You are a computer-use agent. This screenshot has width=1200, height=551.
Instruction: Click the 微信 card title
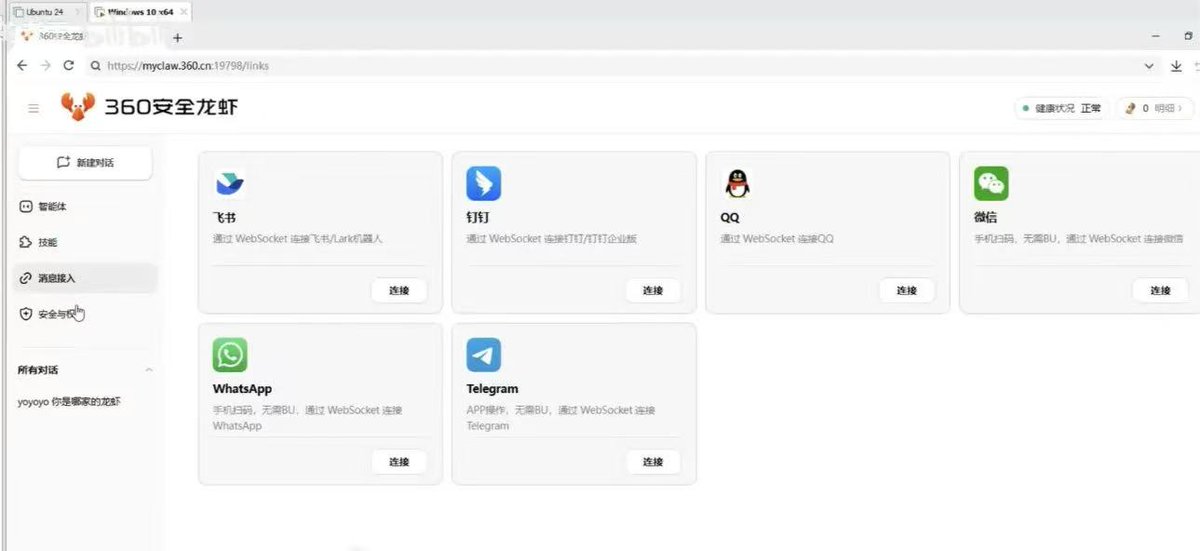tap(985, 217)
